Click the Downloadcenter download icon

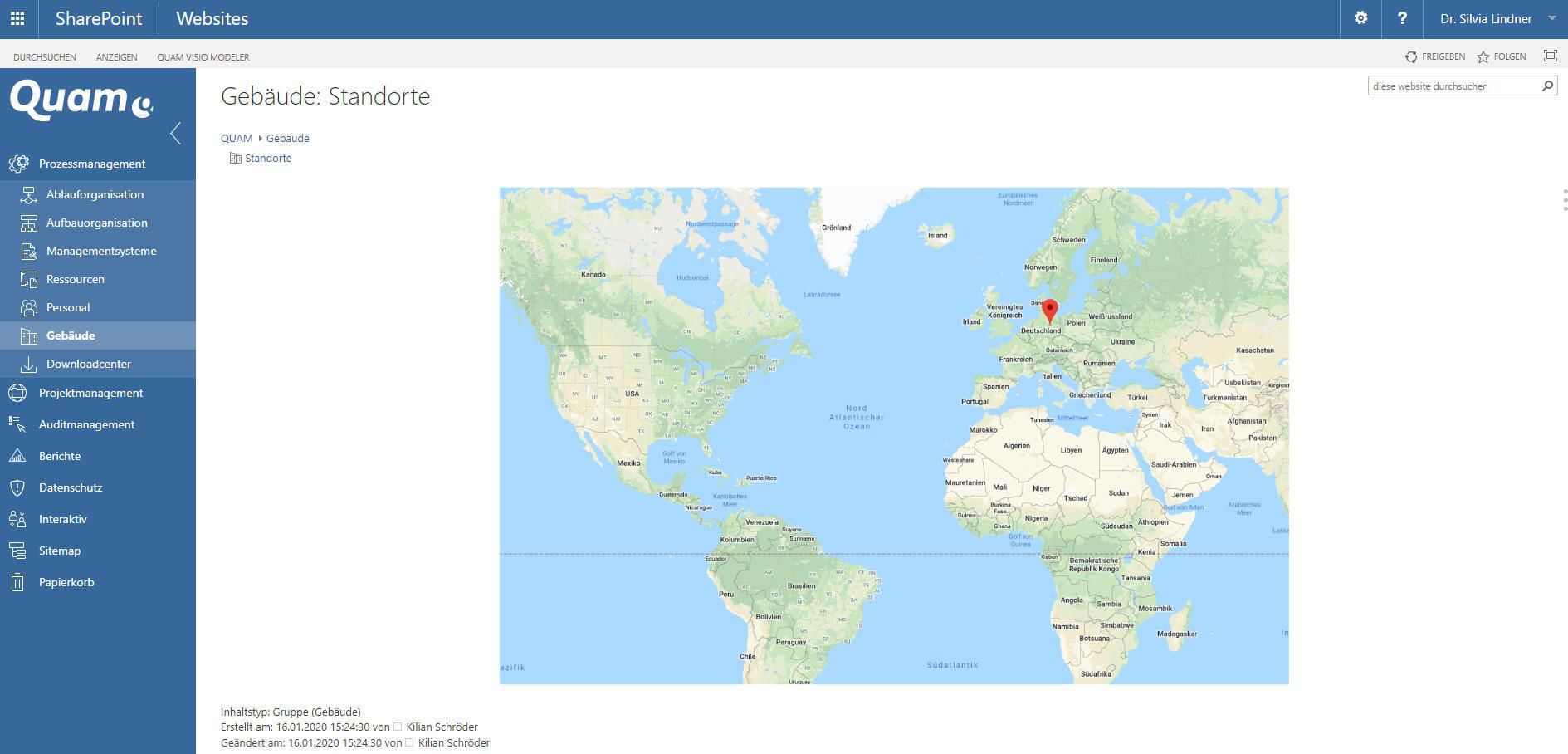[28, 364]
